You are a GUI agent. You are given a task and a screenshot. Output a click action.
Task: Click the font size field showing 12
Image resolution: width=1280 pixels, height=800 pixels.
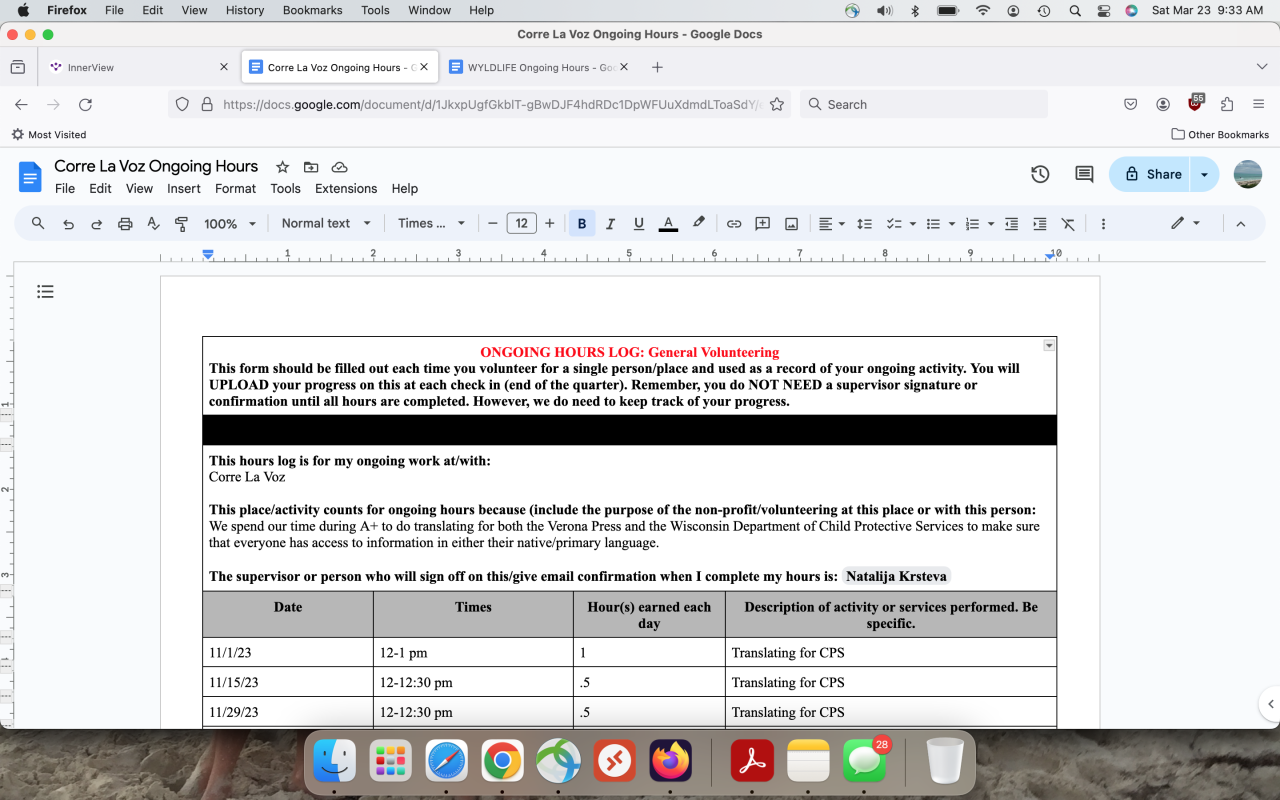(521, 223)
